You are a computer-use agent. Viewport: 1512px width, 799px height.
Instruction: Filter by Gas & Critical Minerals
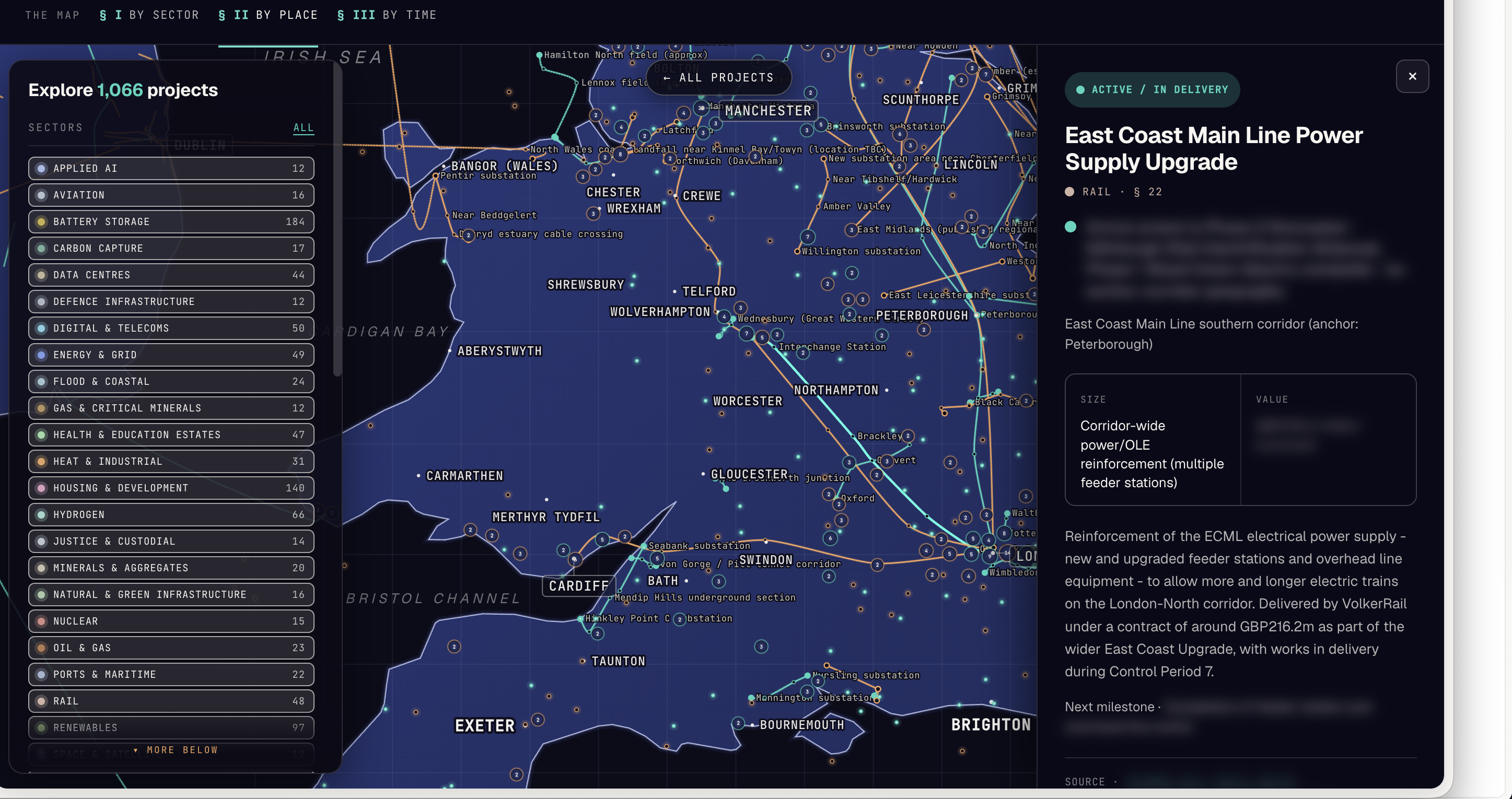pyautogui.click(x=171, y=408)
